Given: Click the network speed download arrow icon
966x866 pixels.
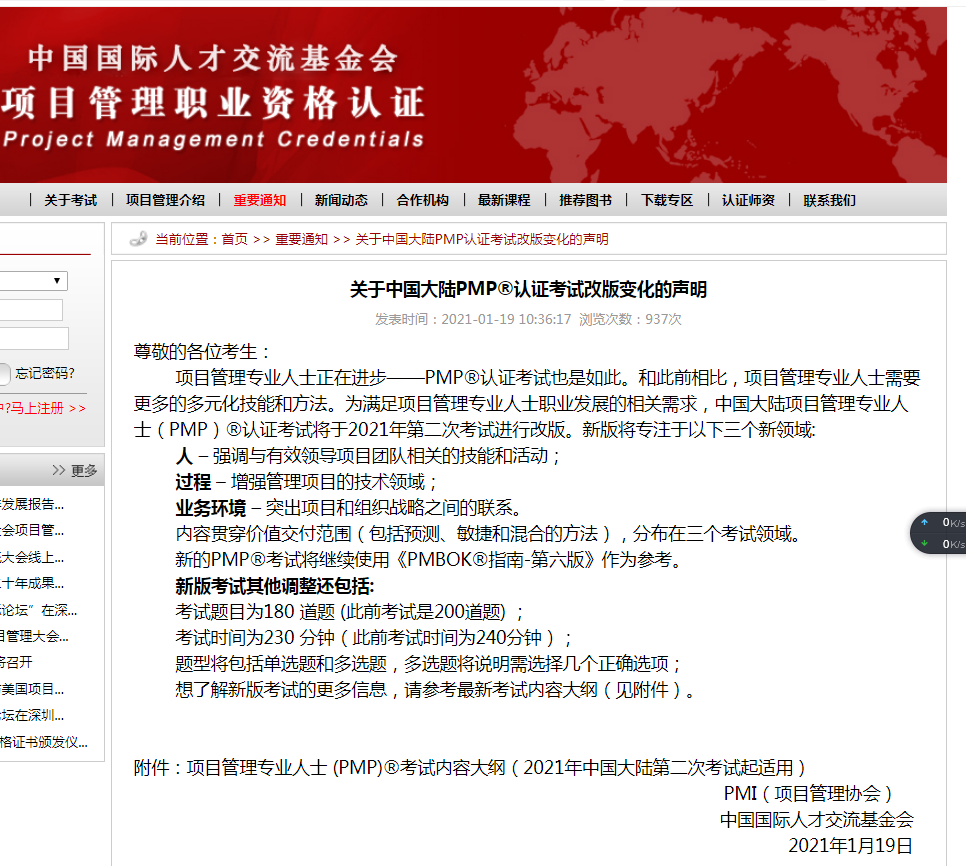Looking at the screenshot, I should point(924,543).
